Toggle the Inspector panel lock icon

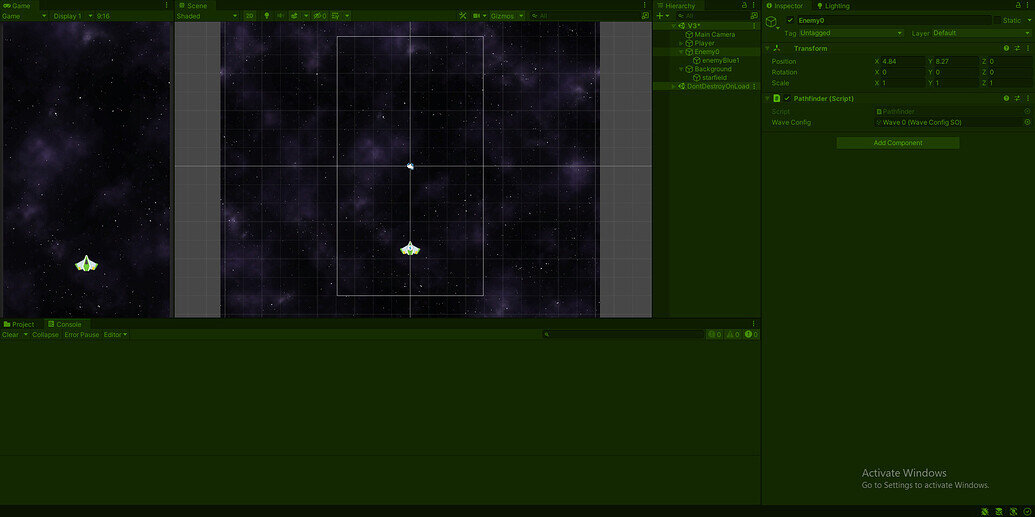1018,5
